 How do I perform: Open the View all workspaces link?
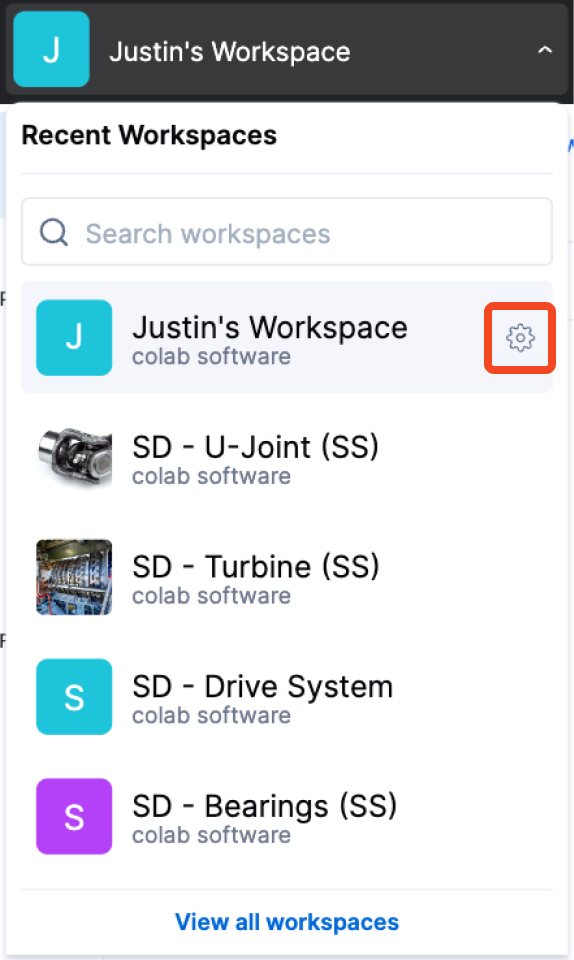(x=287, y=922)
